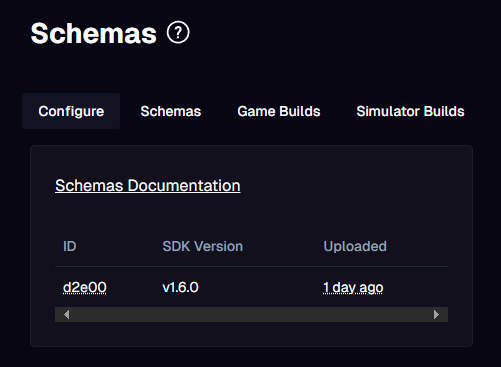
Task: Go to the Simulator Builds tab
Action: coord(410,111)
